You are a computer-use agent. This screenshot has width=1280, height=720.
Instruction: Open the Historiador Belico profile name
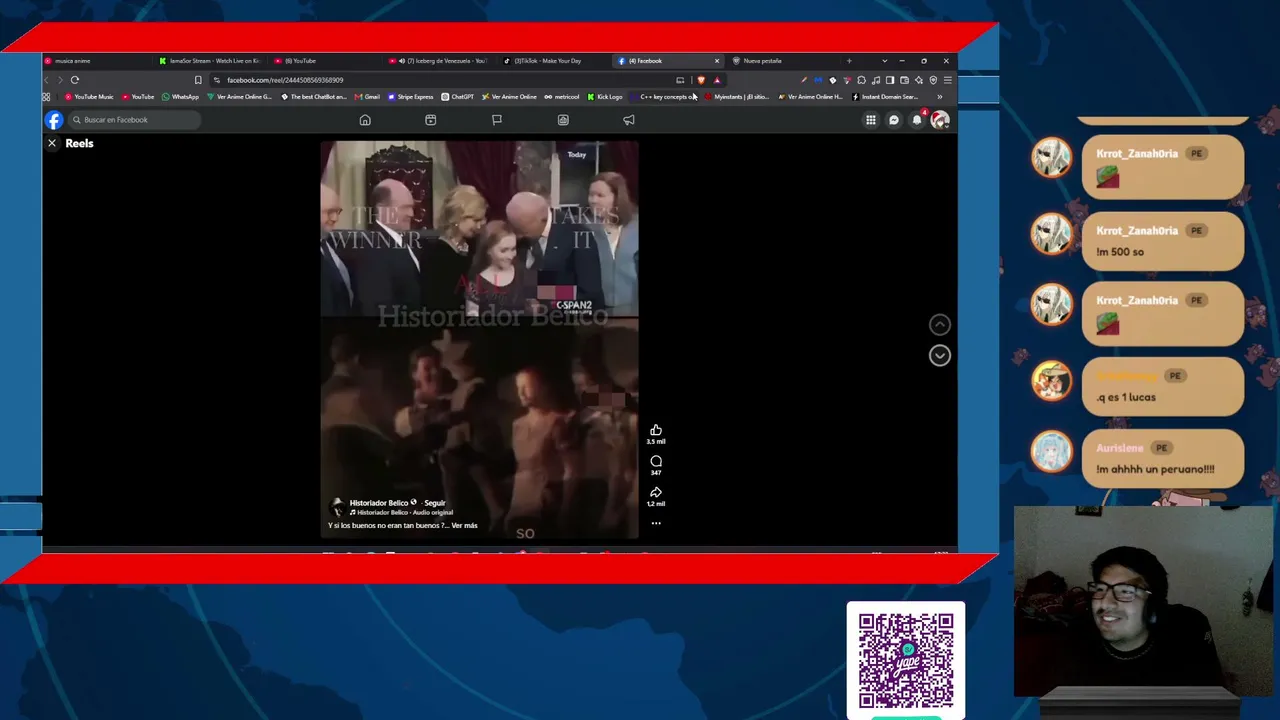tap(379, 503)
